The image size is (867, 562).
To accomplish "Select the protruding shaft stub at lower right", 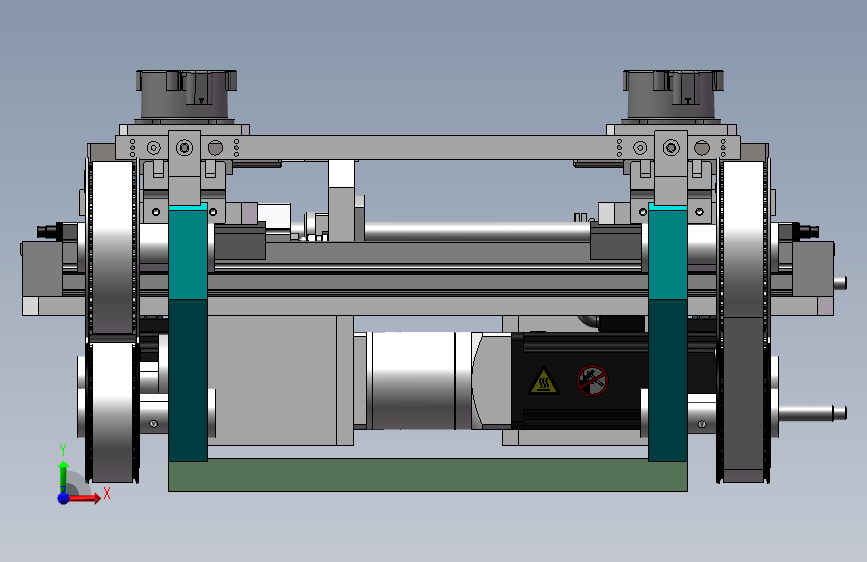I will coord(812,413).
